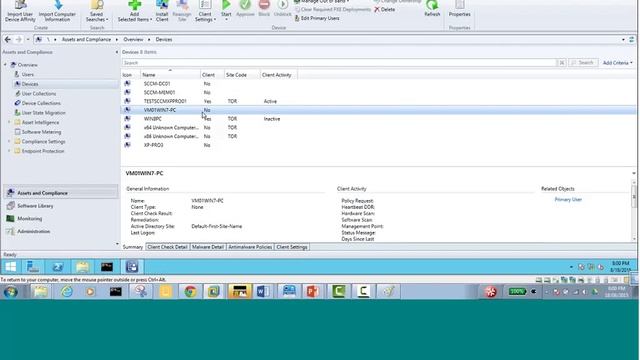Click Delete in the ribbon
The image size is (640, 360).
pos(385,9)
